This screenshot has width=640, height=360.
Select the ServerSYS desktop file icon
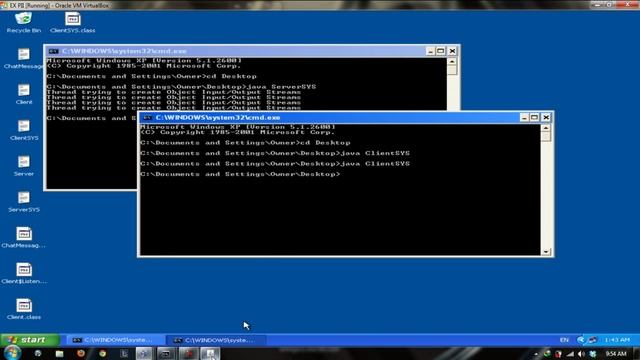point(24,202)
